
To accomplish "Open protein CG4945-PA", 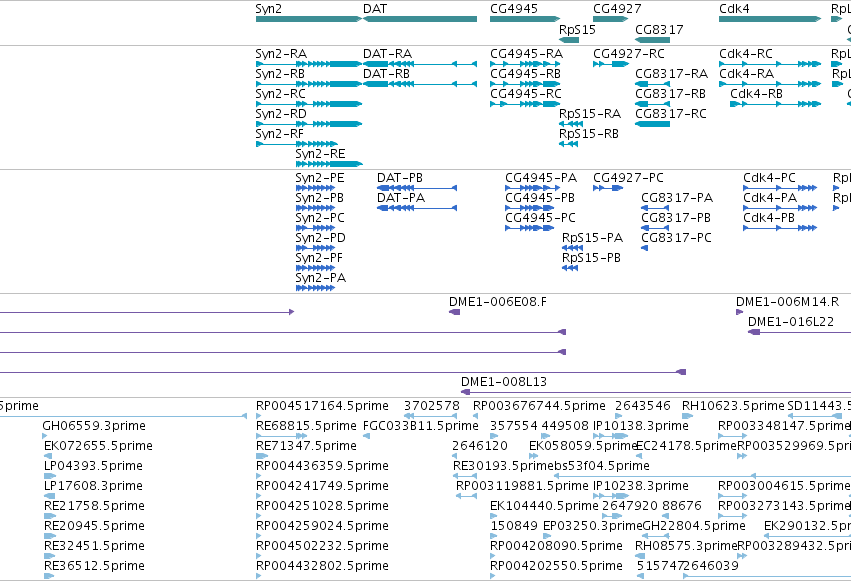I will tap(530, 188).
